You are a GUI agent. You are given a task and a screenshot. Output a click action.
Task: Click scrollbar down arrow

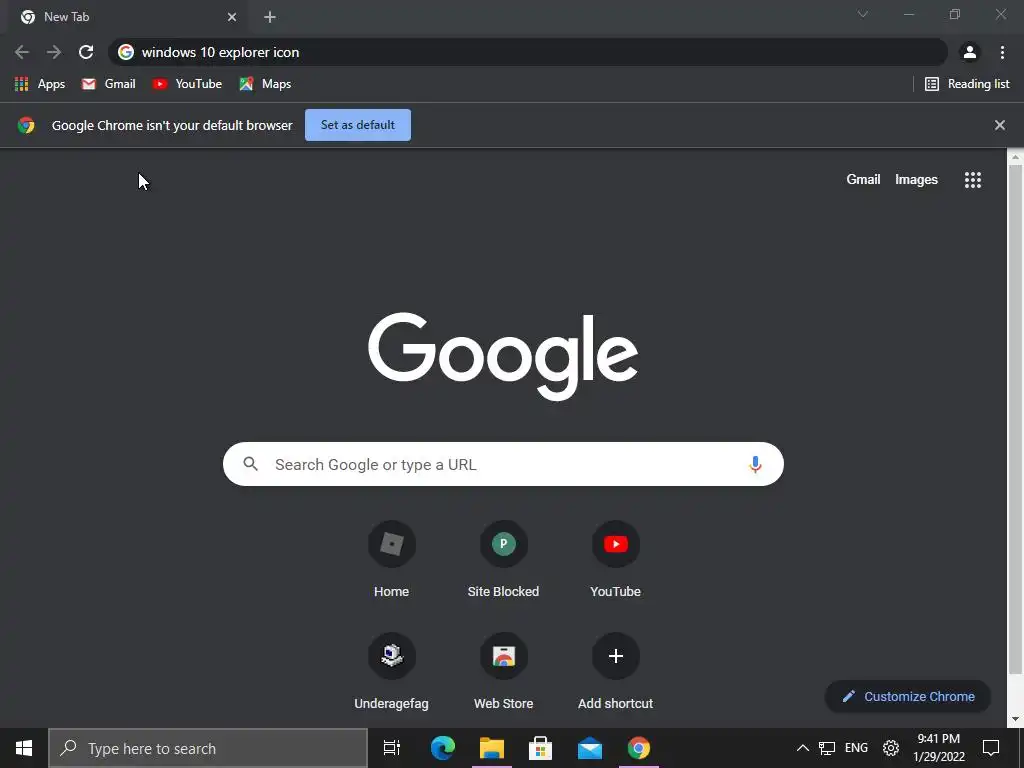pyautogui.click(x=1016, y=719)
